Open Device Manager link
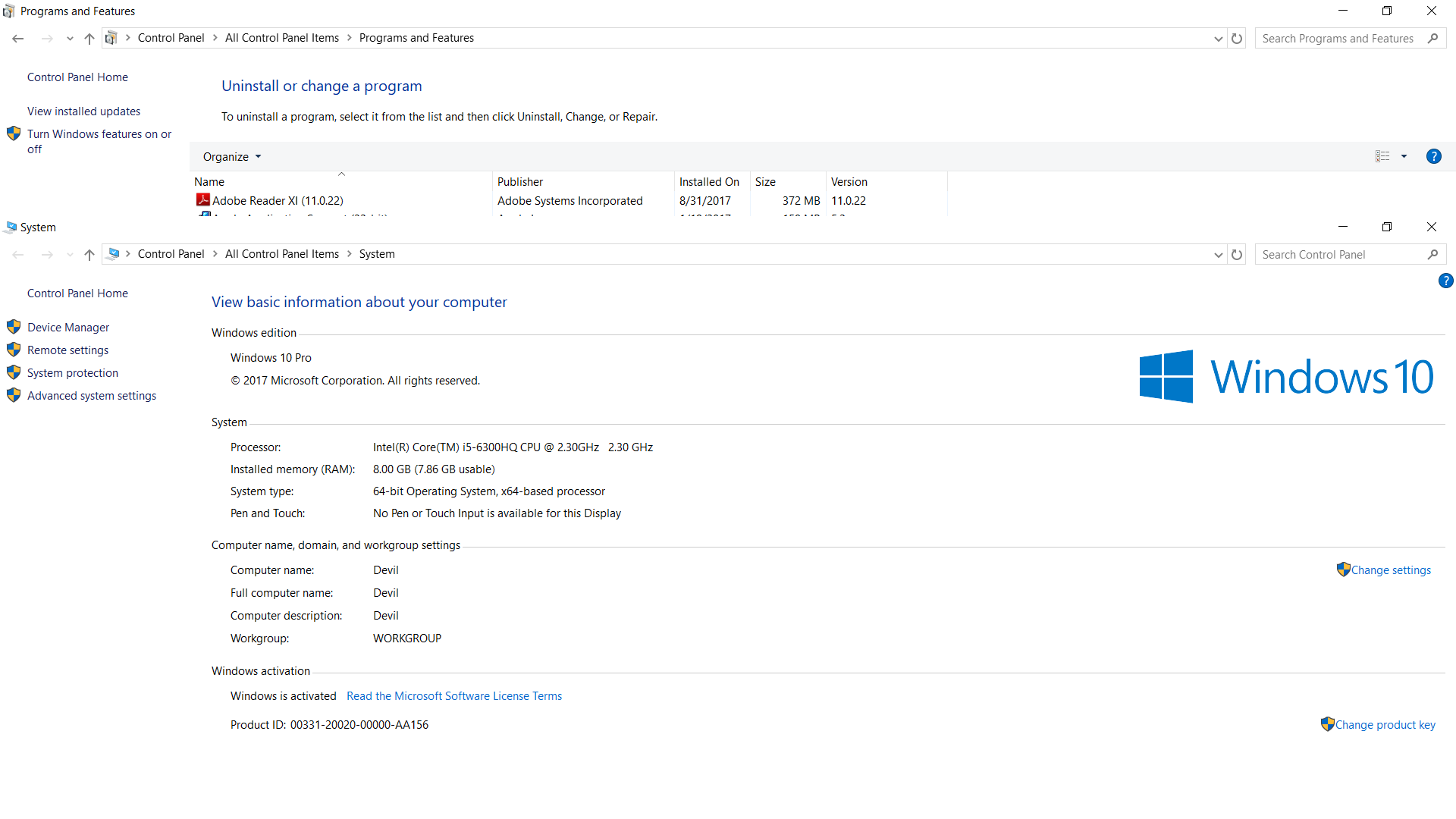 (x=68, y=328)
